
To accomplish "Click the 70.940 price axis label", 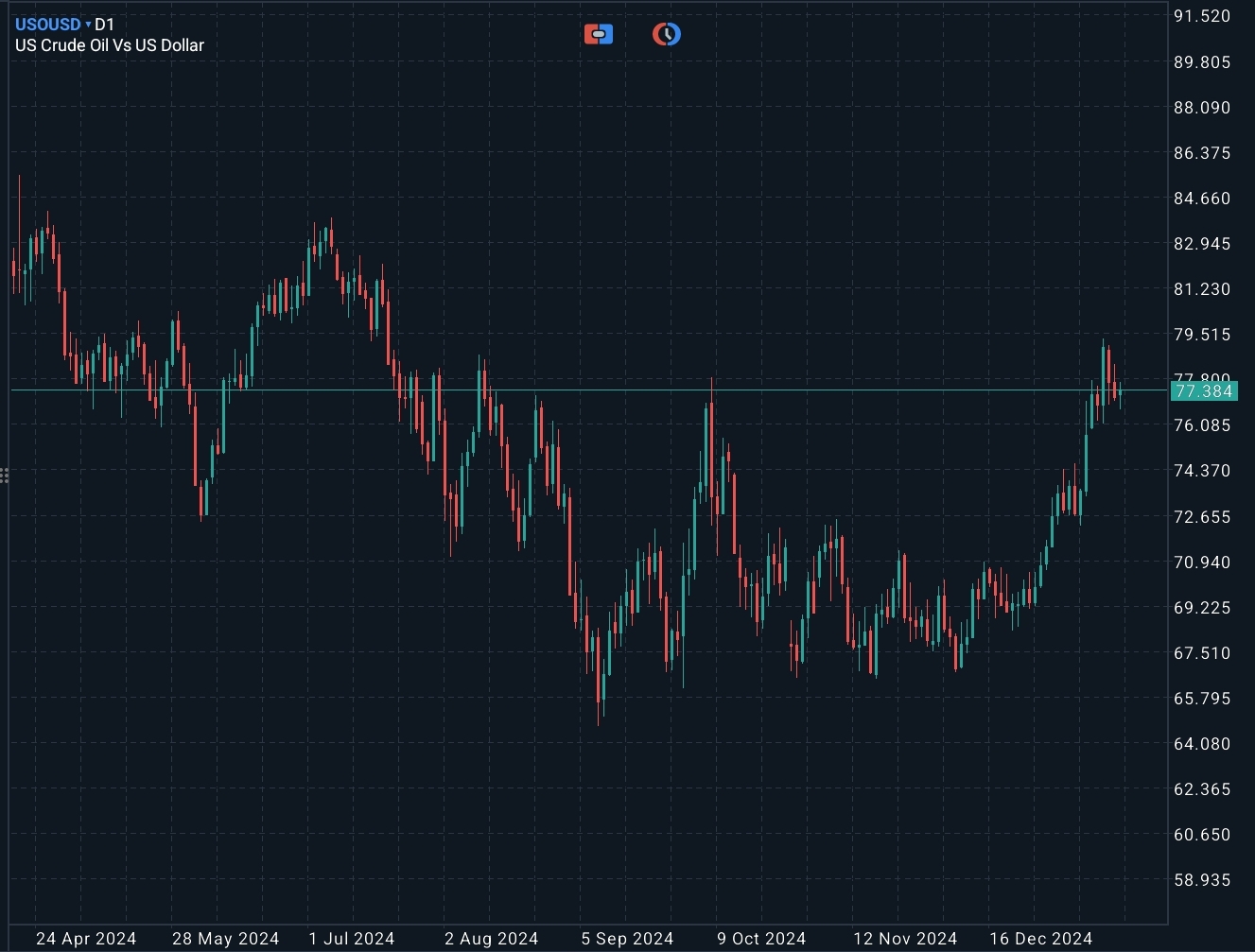I will [x=1202, y=563].
